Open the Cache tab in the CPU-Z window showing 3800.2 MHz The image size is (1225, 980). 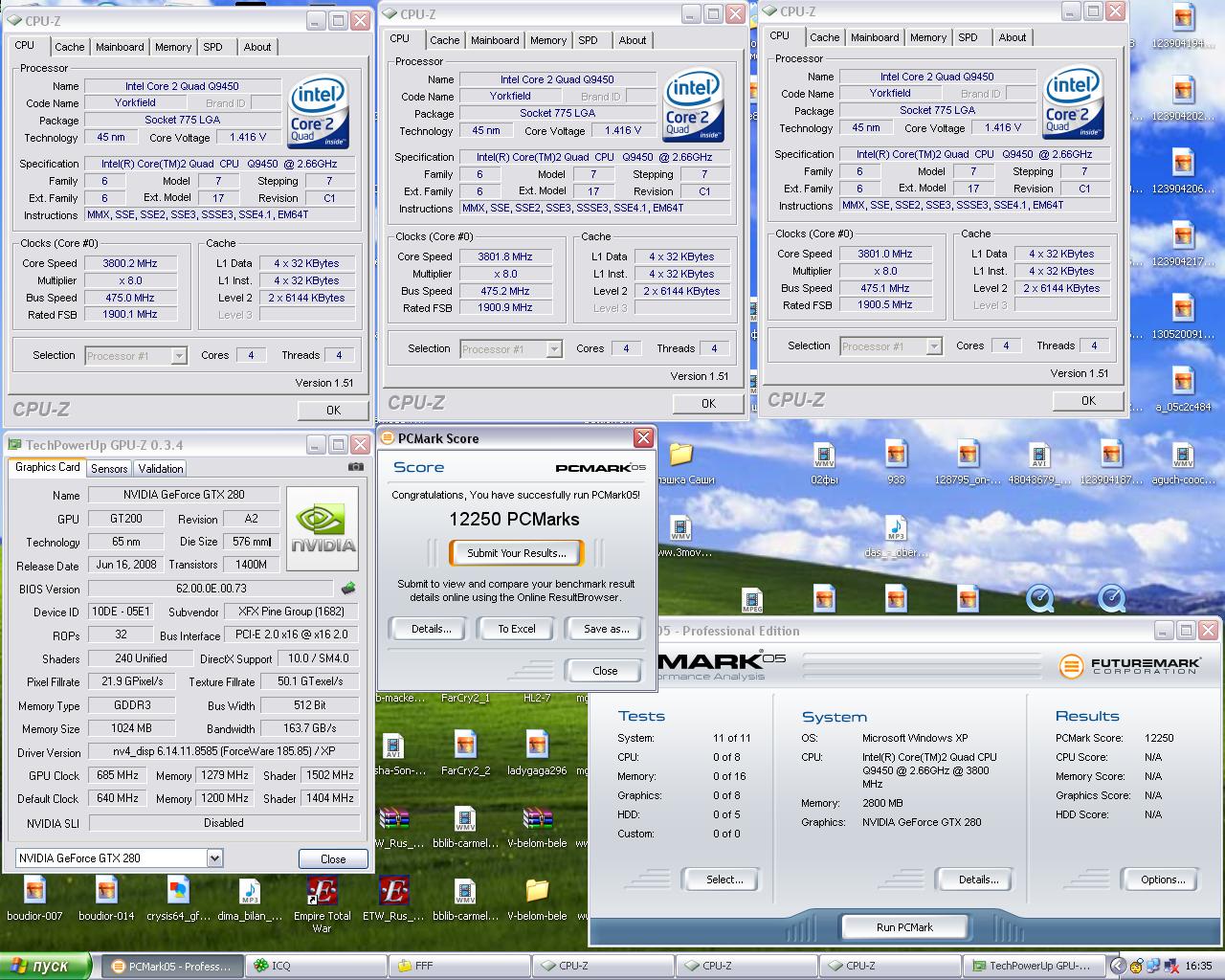point(70,46)
